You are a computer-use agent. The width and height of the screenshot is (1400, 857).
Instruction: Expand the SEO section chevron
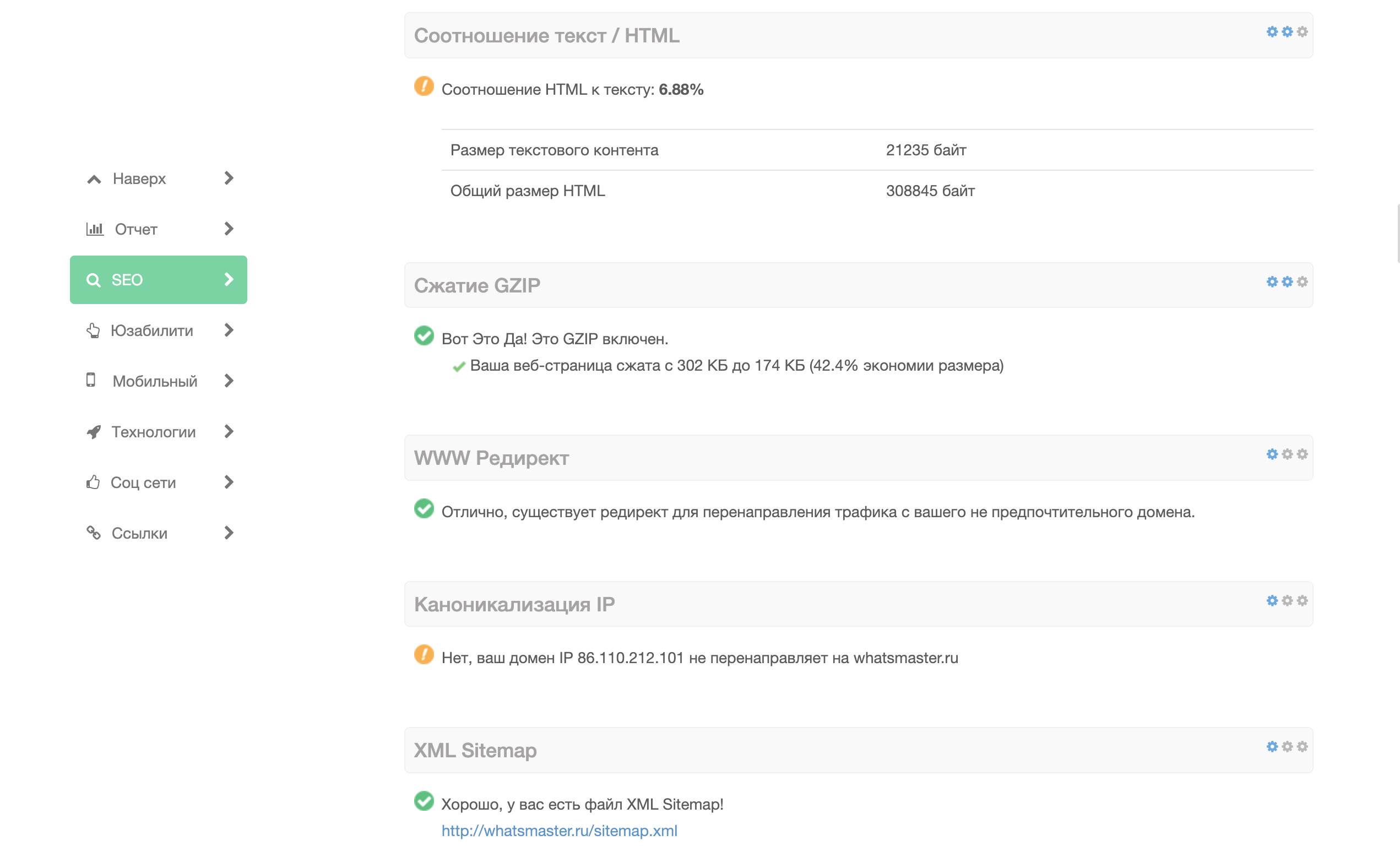[229, 280]
